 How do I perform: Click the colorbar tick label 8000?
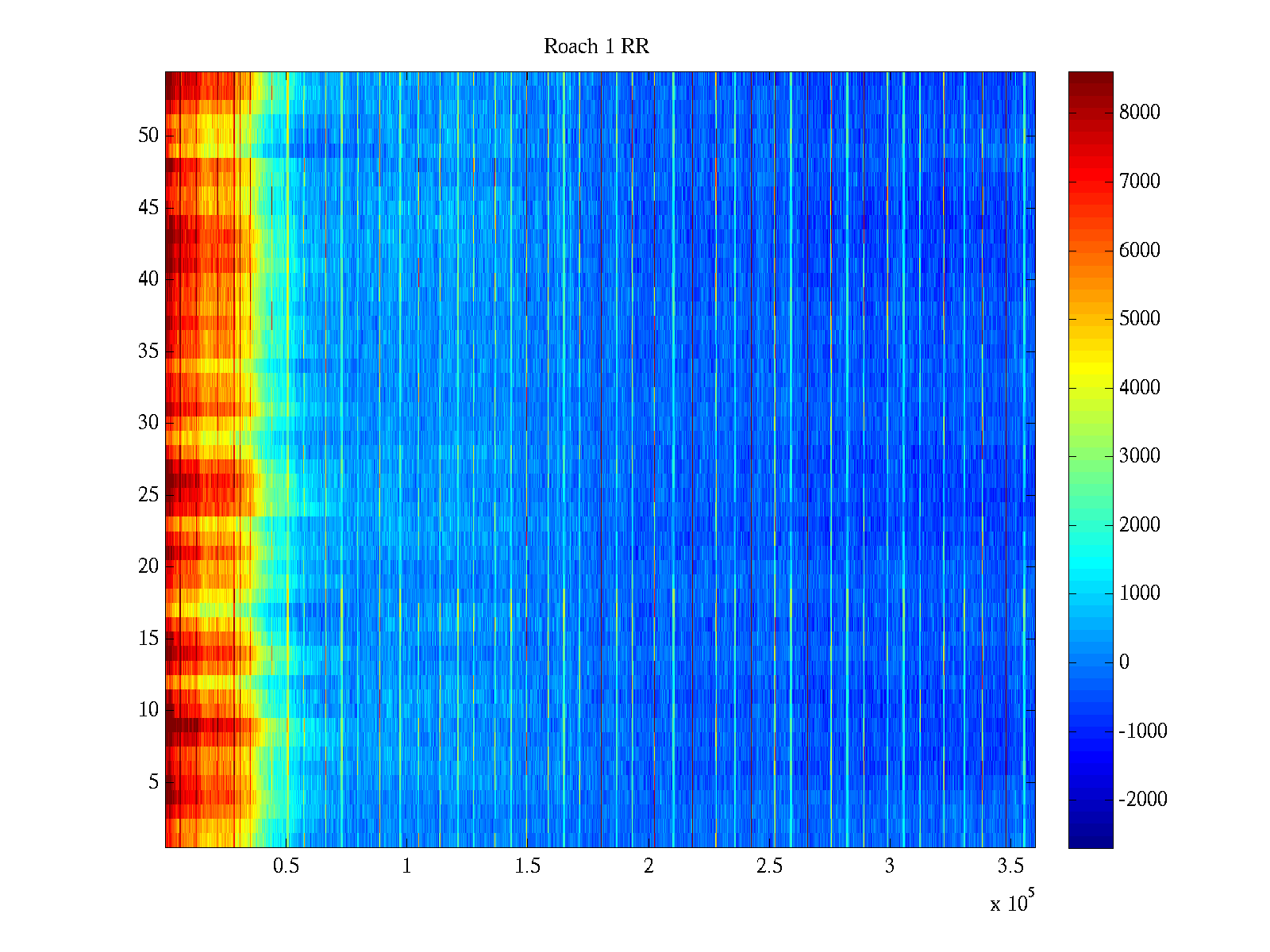click(1139, 113)
